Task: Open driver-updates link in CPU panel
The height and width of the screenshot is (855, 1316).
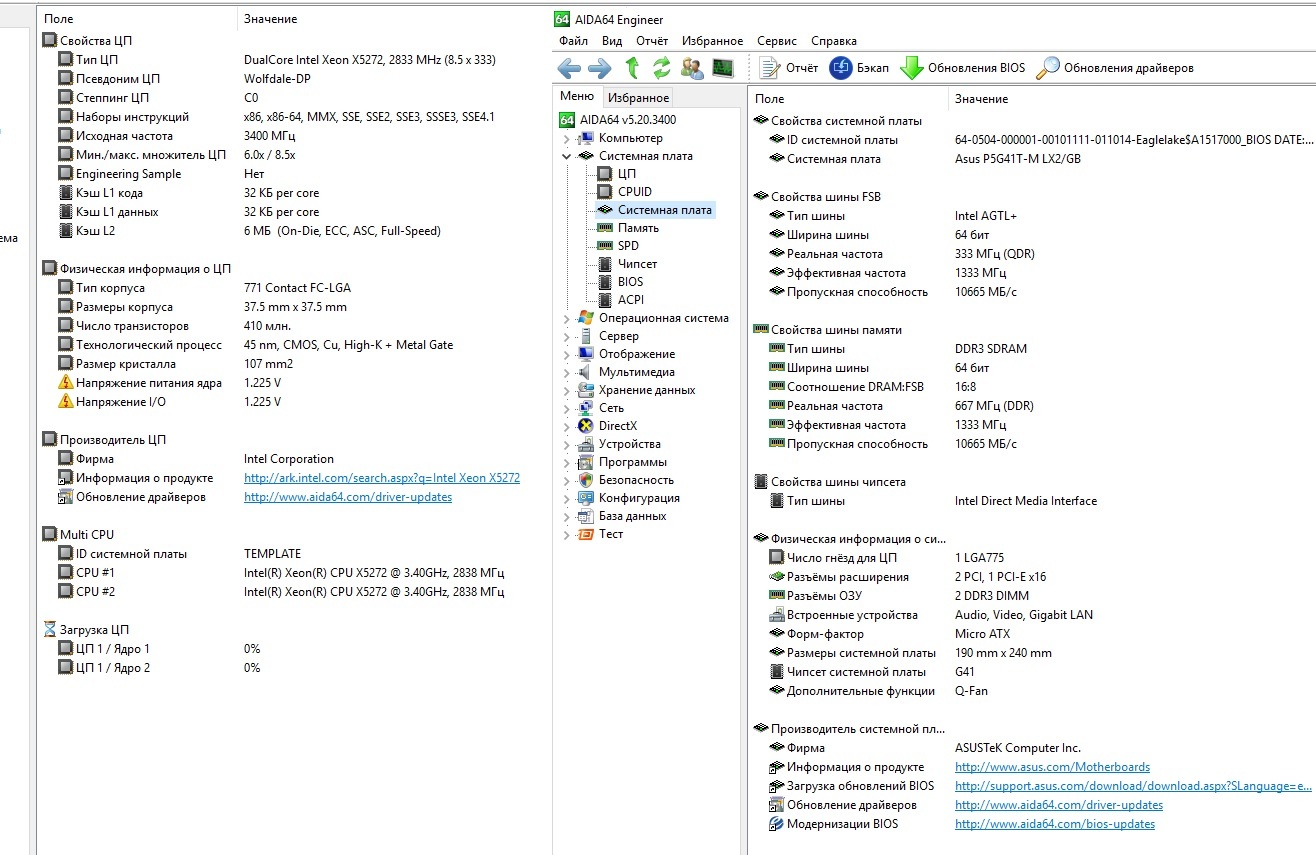Action: click(348, 497)
